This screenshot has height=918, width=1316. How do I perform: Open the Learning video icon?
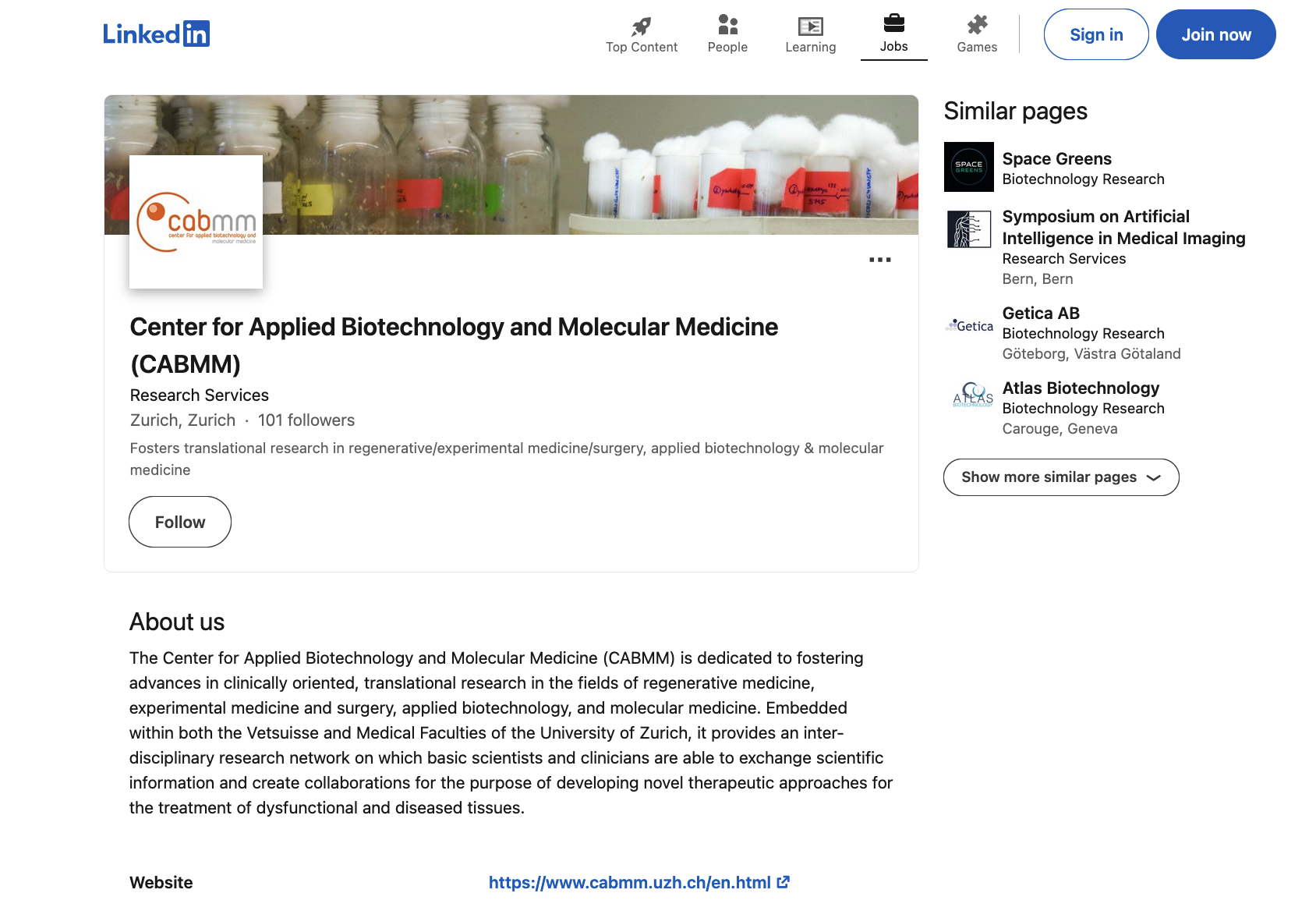point(811,26)
